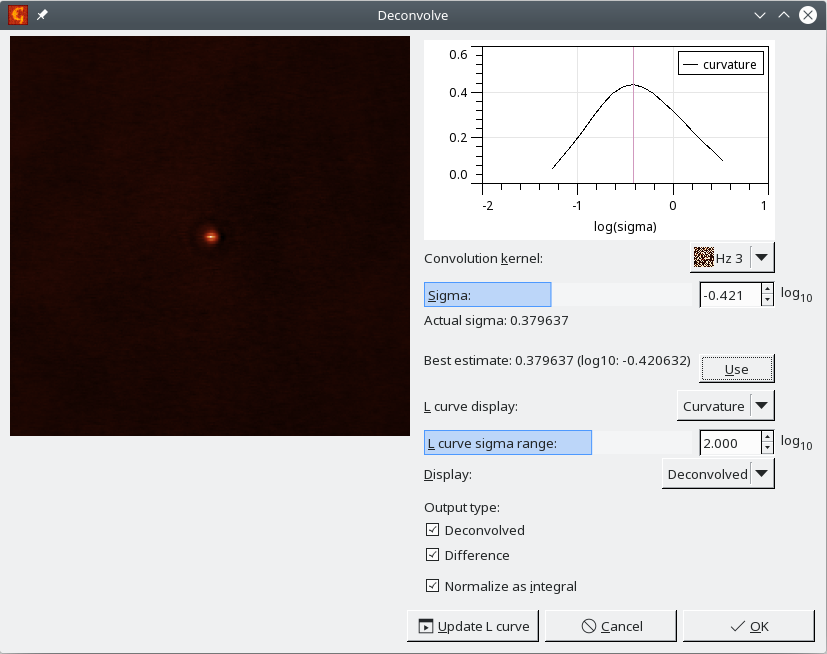Open the L curve display Curvature dropdown
This screenshot has height=654, width=827.
pos(726,406)
